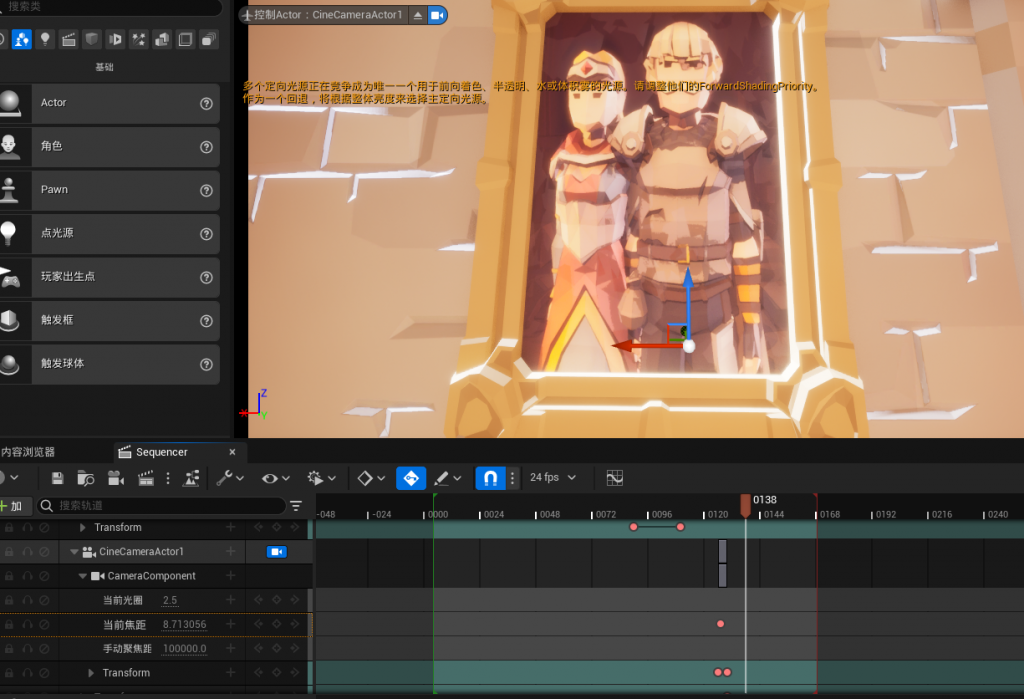
Task: Click the 当前焦距 value 8.713056
Action: click(184, 625)
